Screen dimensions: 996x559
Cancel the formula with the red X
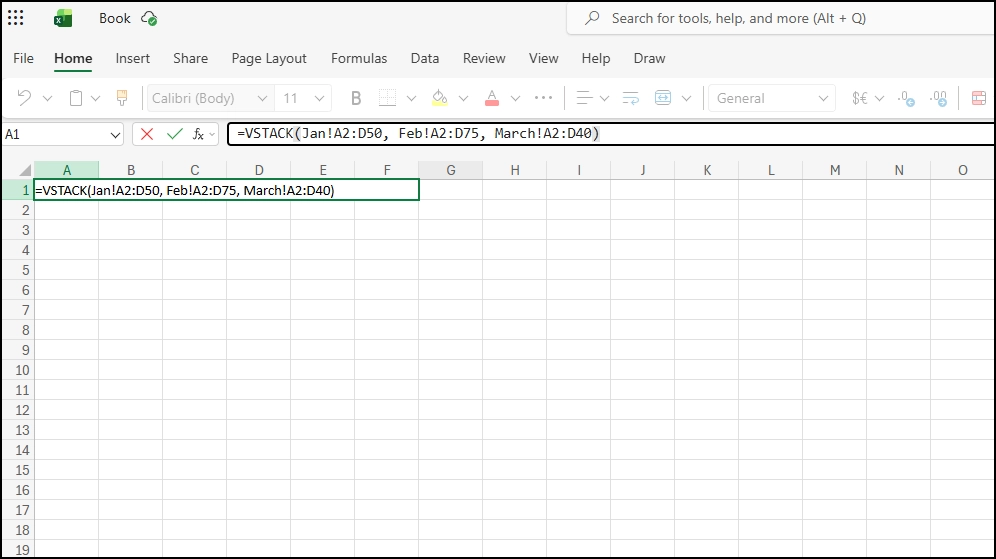147,134
